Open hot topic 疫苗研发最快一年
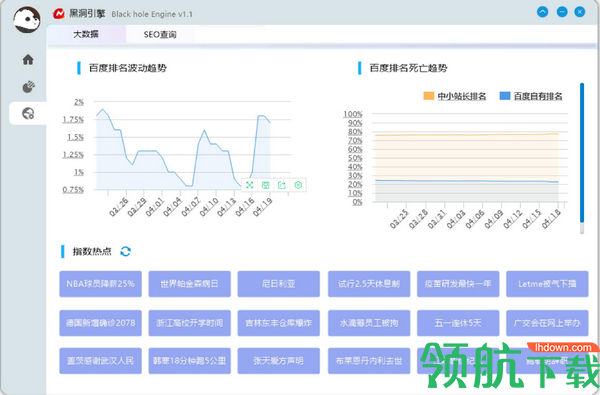Screen dimensions: 600x395 [x=458, y=284]
